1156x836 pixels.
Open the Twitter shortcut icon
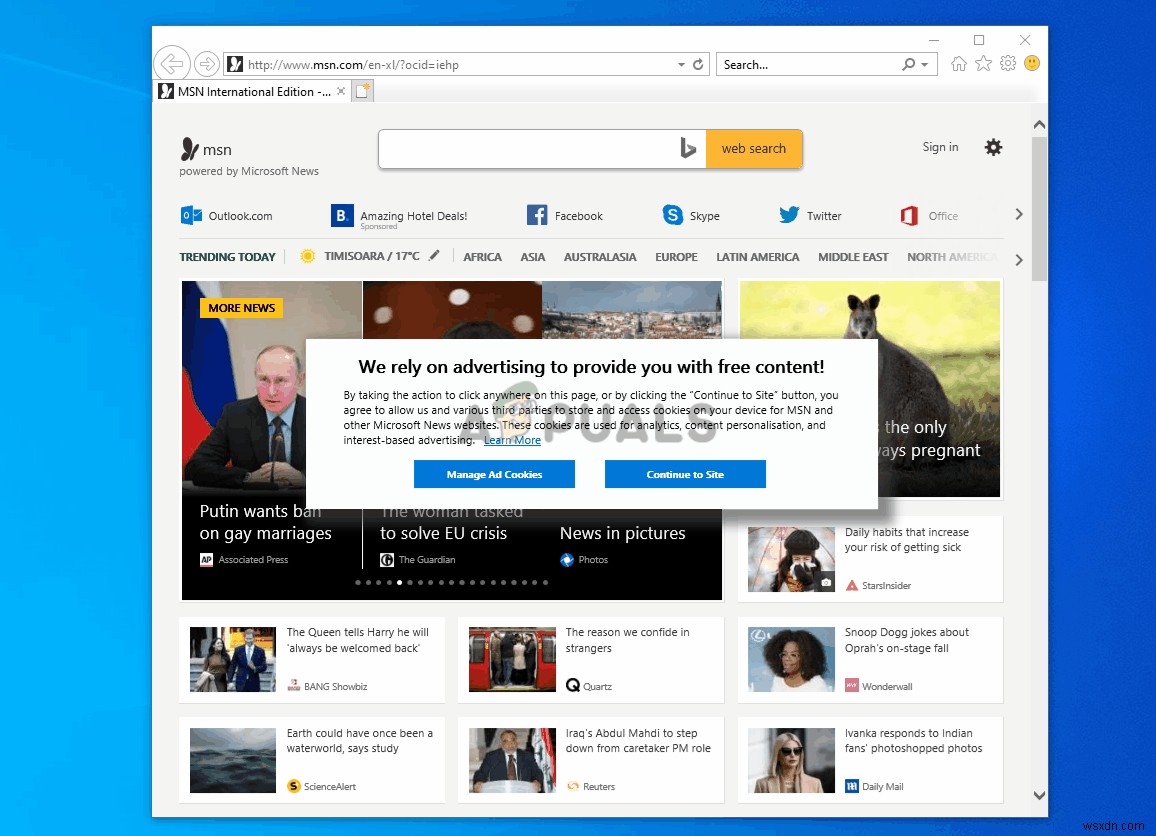pyautogui.click(x=787, y=215)
